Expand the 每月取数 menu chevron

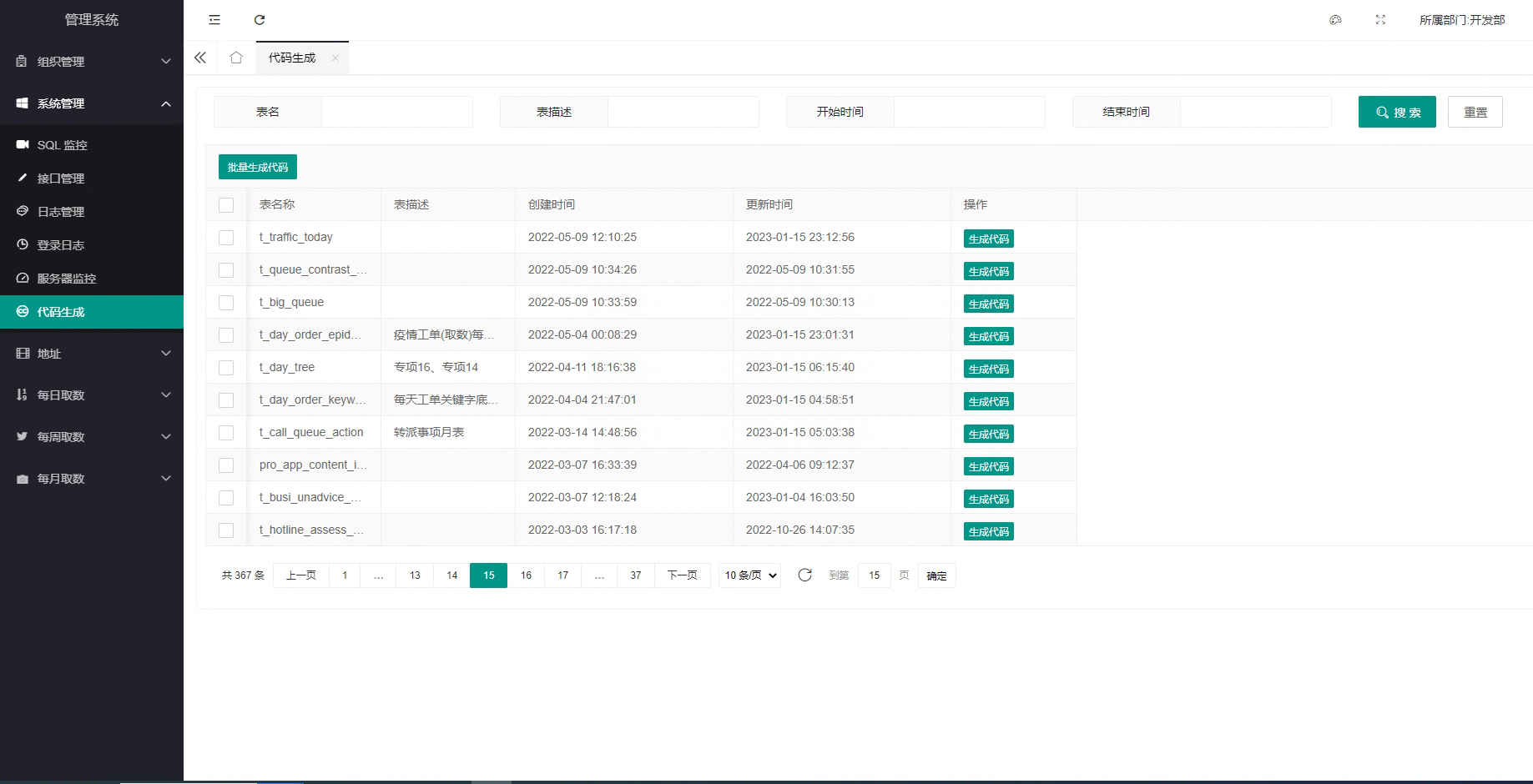pyautogui.click(x=166, y=478)
